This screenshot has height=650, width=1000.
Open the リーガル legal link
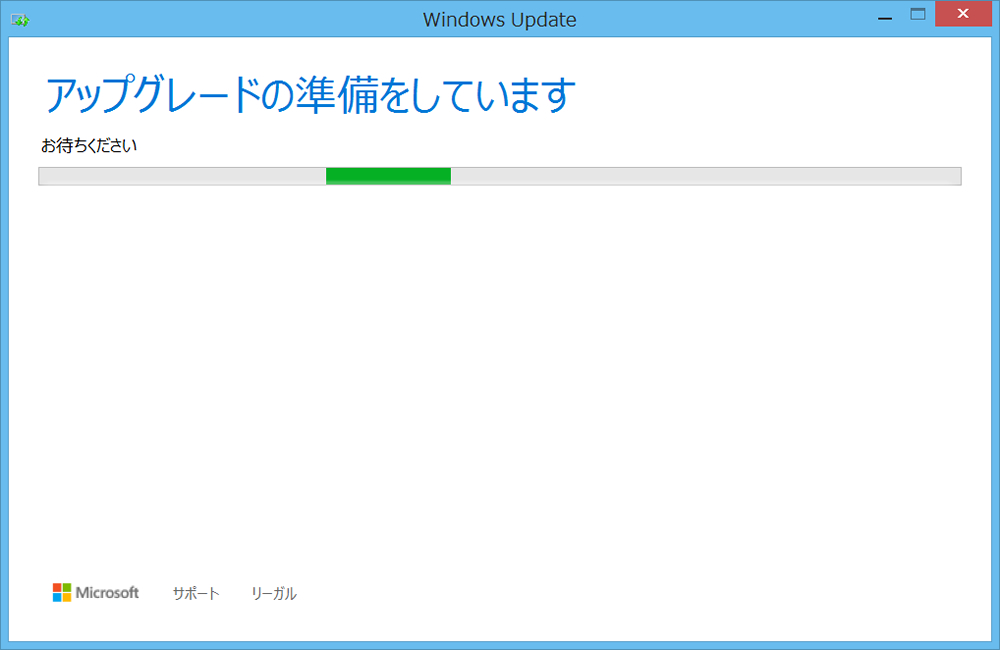click(x=274, y=593)
